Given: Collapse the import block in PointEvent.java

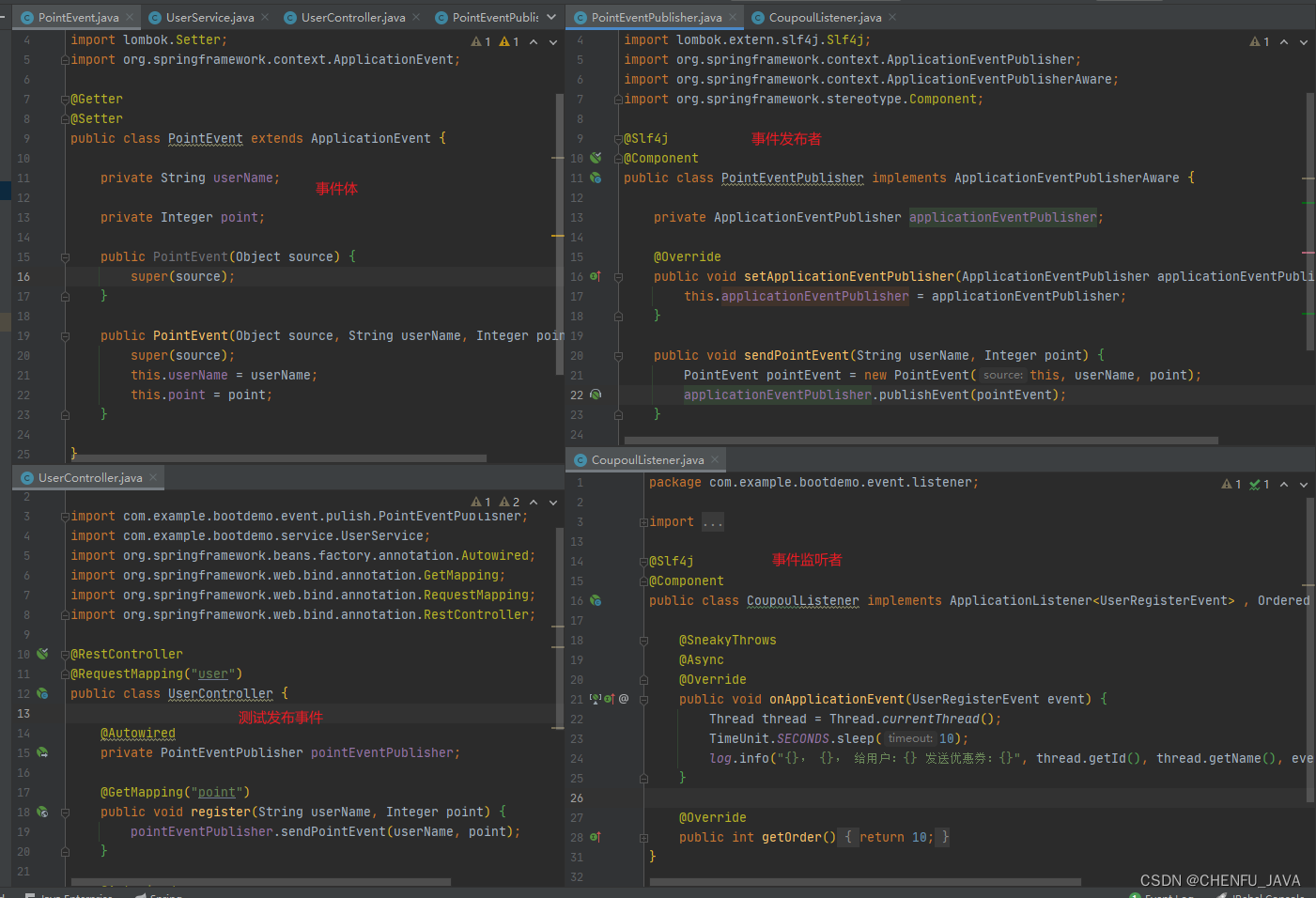Looking at the screenshot, I should 65,59.
